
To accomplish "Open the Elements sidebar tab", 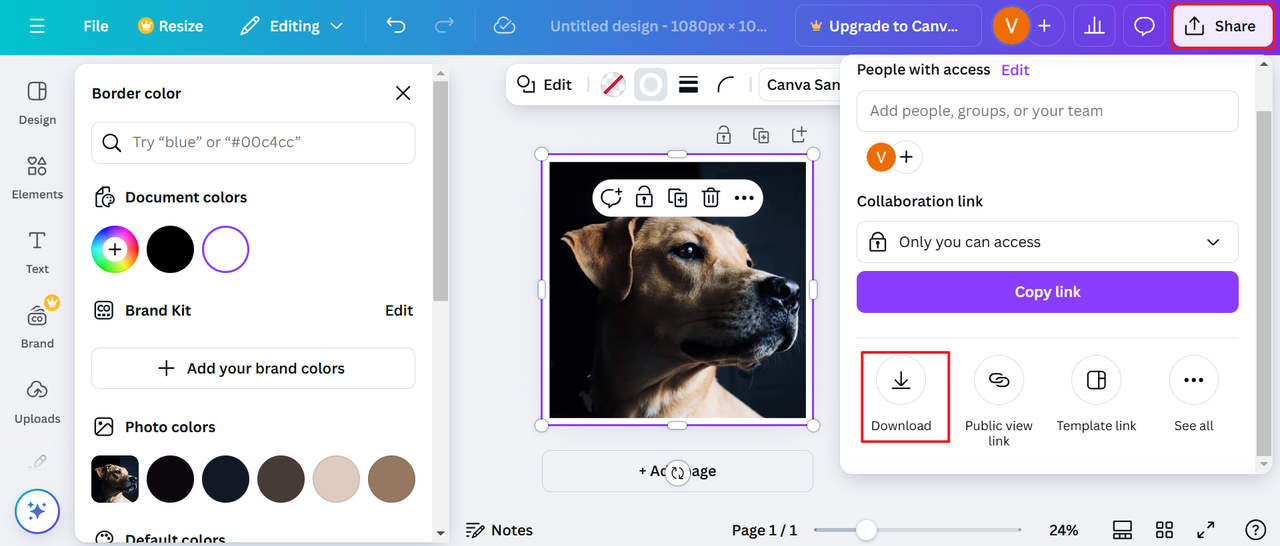I will tap(37, 178).
